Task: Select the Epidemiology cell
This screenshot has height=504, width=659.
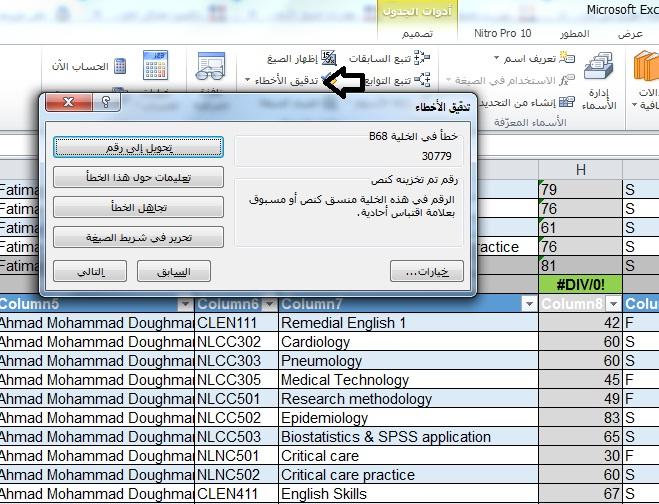Action: pyautogui.click(x=408, y=418)
